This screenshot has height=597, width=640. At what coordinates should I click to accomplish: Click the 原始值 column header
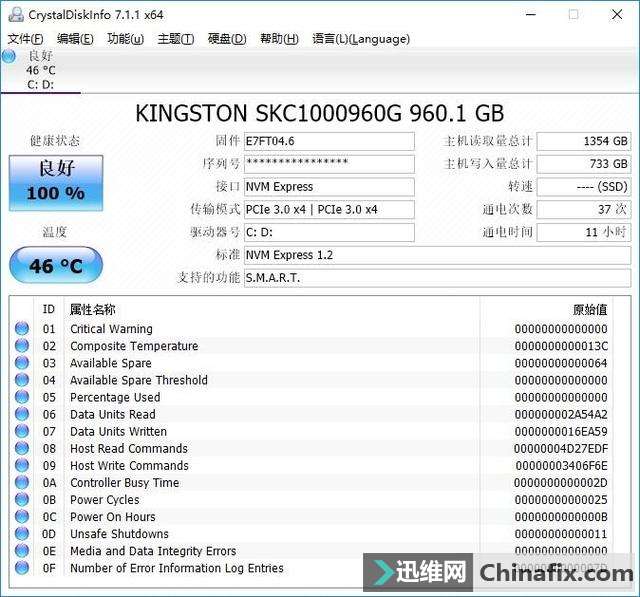pos(590,309)
